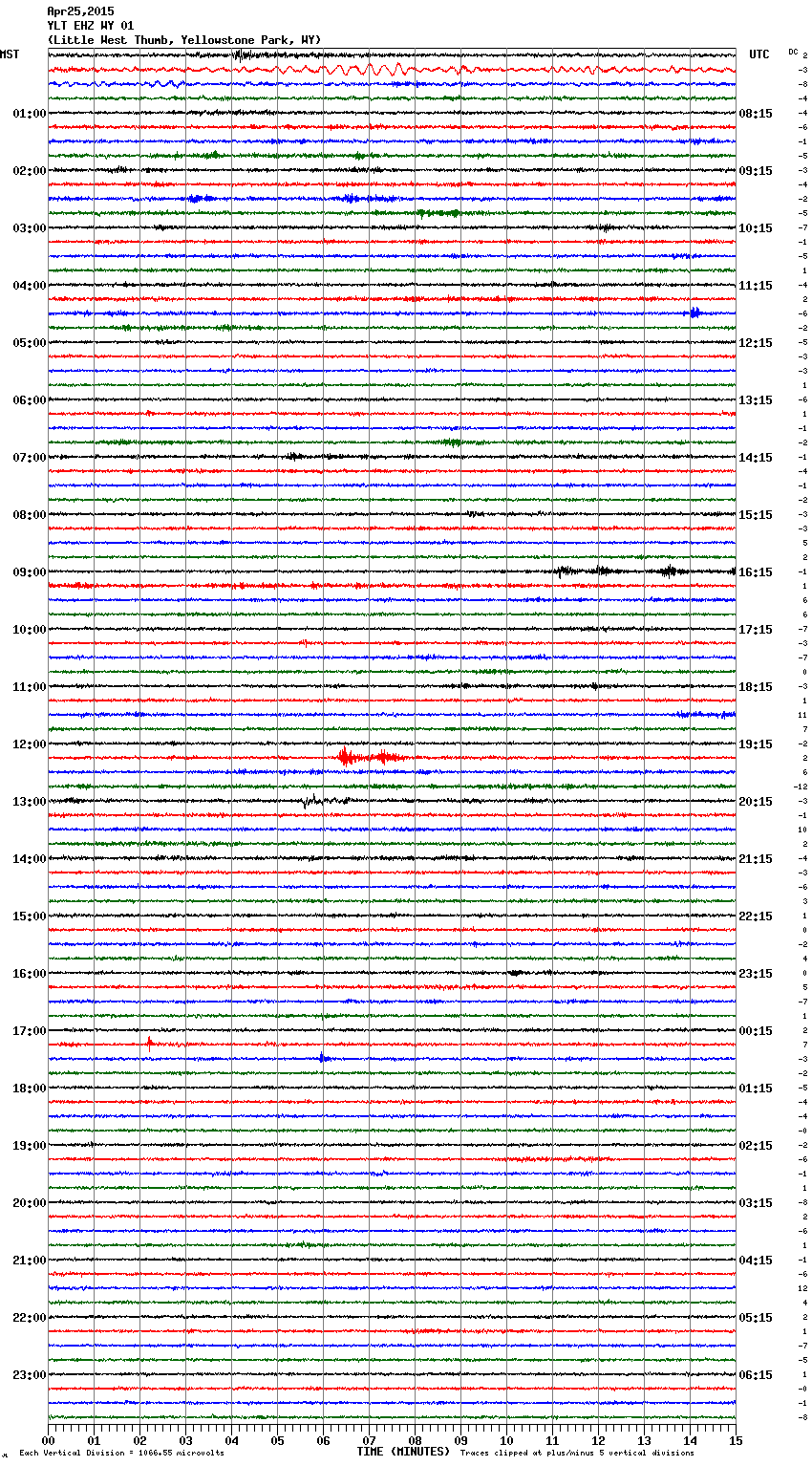812x1466 pixels.
Task: Select the 15:00 MST time label
Action: (x=30, y=916)
